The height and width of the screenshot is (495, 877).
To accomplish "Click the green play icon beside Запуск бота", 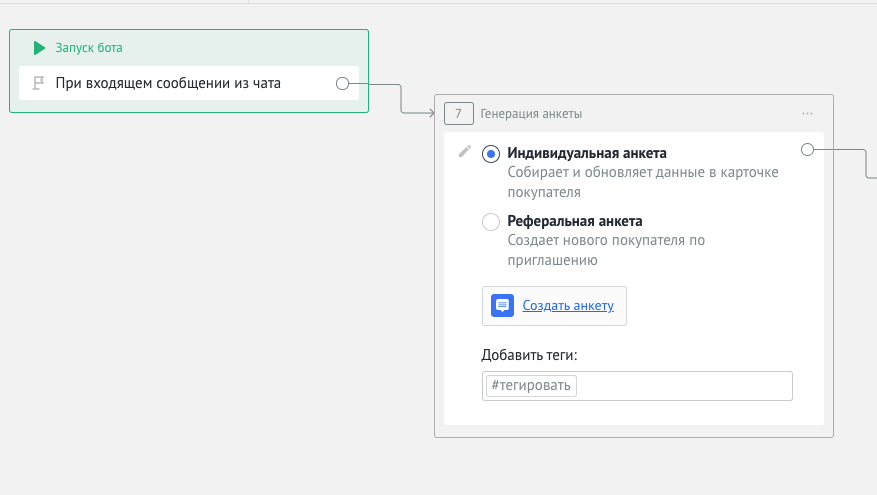I will pos(39,48).
